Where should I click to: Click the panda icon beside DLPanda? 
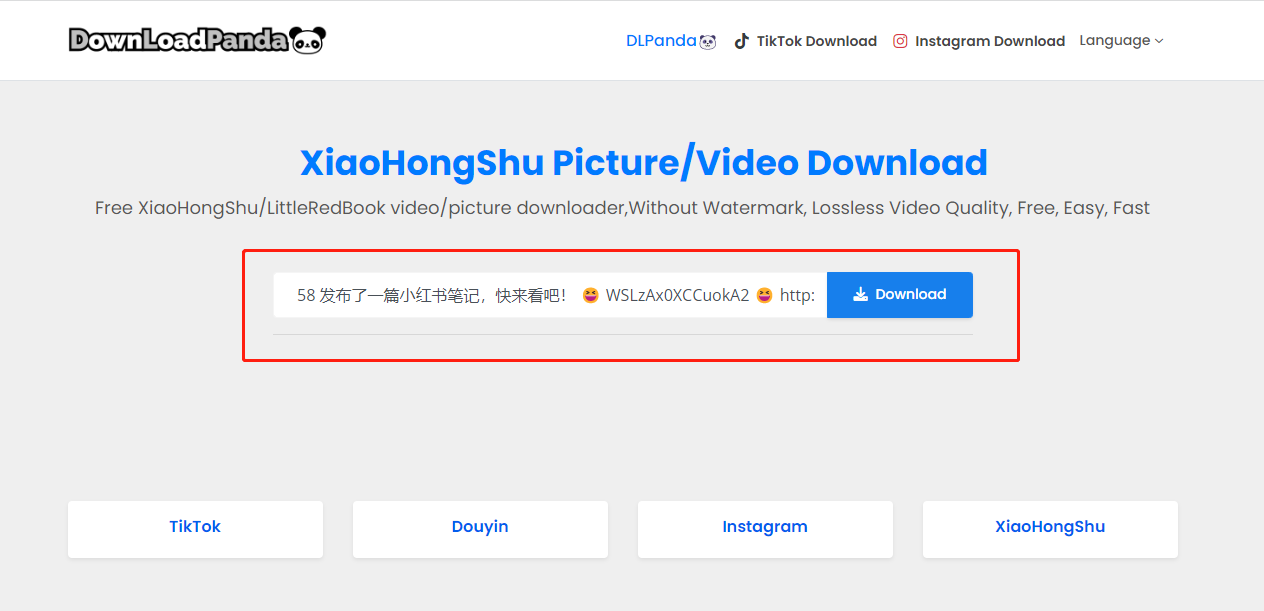click(x=708, y=41)
